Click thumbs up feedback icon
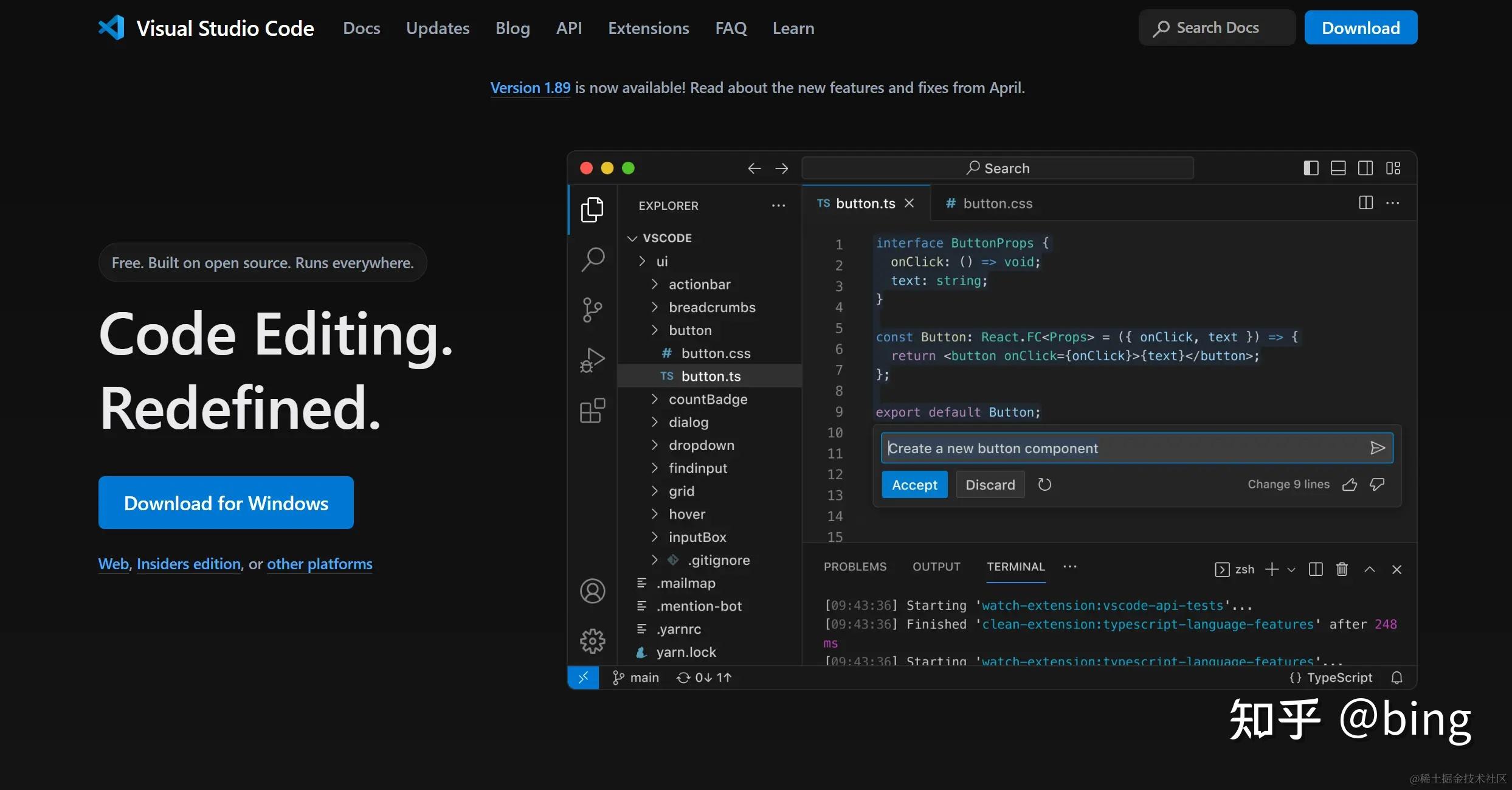Viewport: 1512px width, 790px height. click(x=1350, y=485)
